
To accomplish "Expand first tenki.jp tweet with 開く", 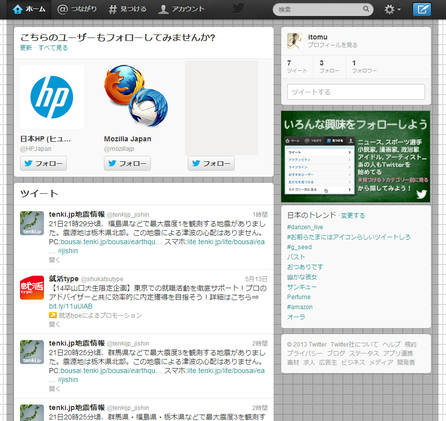I will pos(54,260).
